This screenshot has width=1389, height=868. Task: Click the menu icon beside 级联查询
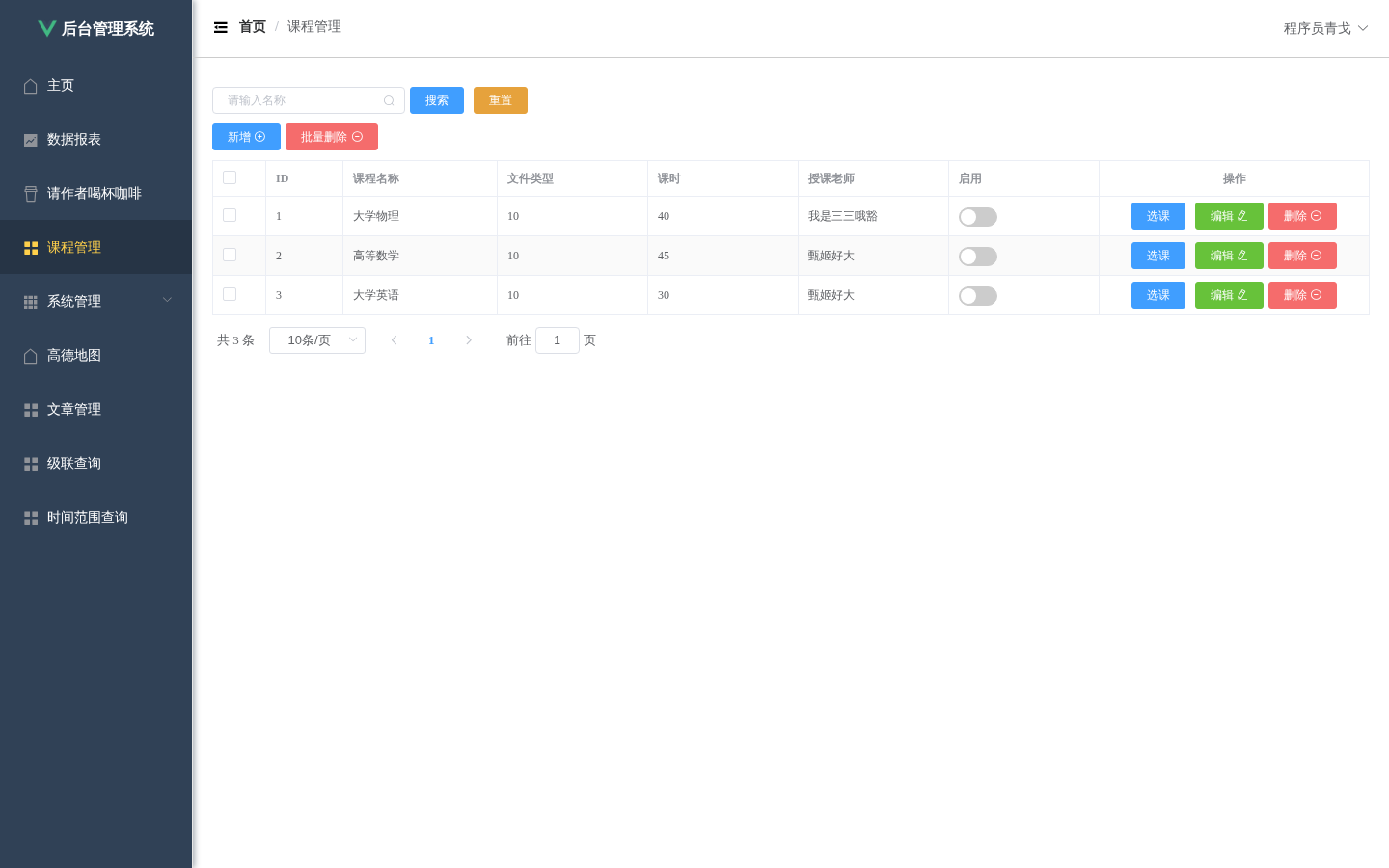point(31,464)
